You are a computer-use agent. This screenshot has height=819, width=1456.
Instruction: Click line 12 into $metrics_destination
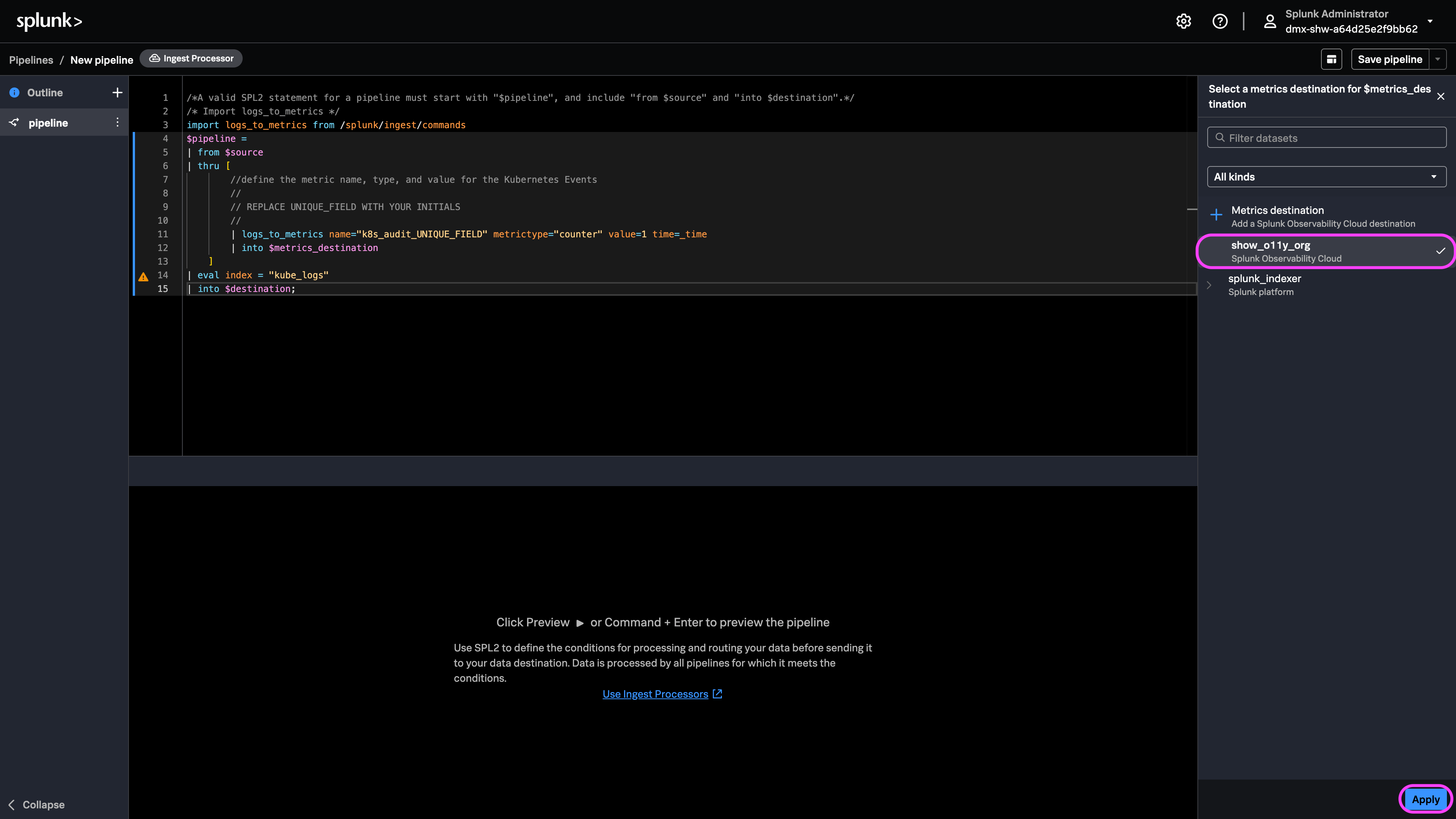point(304,248)
